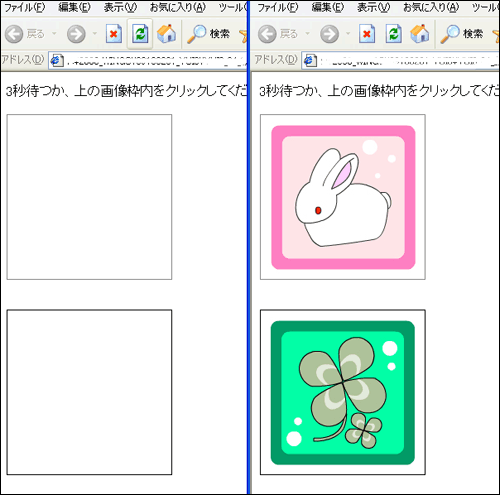Click Home icon in right browser window
500x495 pixels.
coord(420,34)
